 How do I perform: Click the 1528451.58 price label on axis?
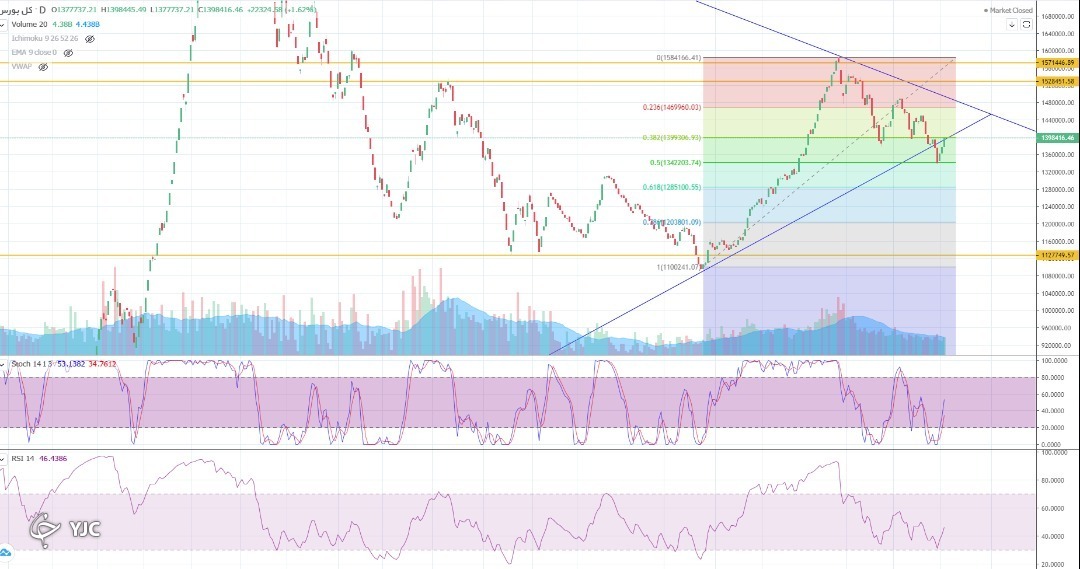point(1057,81)
